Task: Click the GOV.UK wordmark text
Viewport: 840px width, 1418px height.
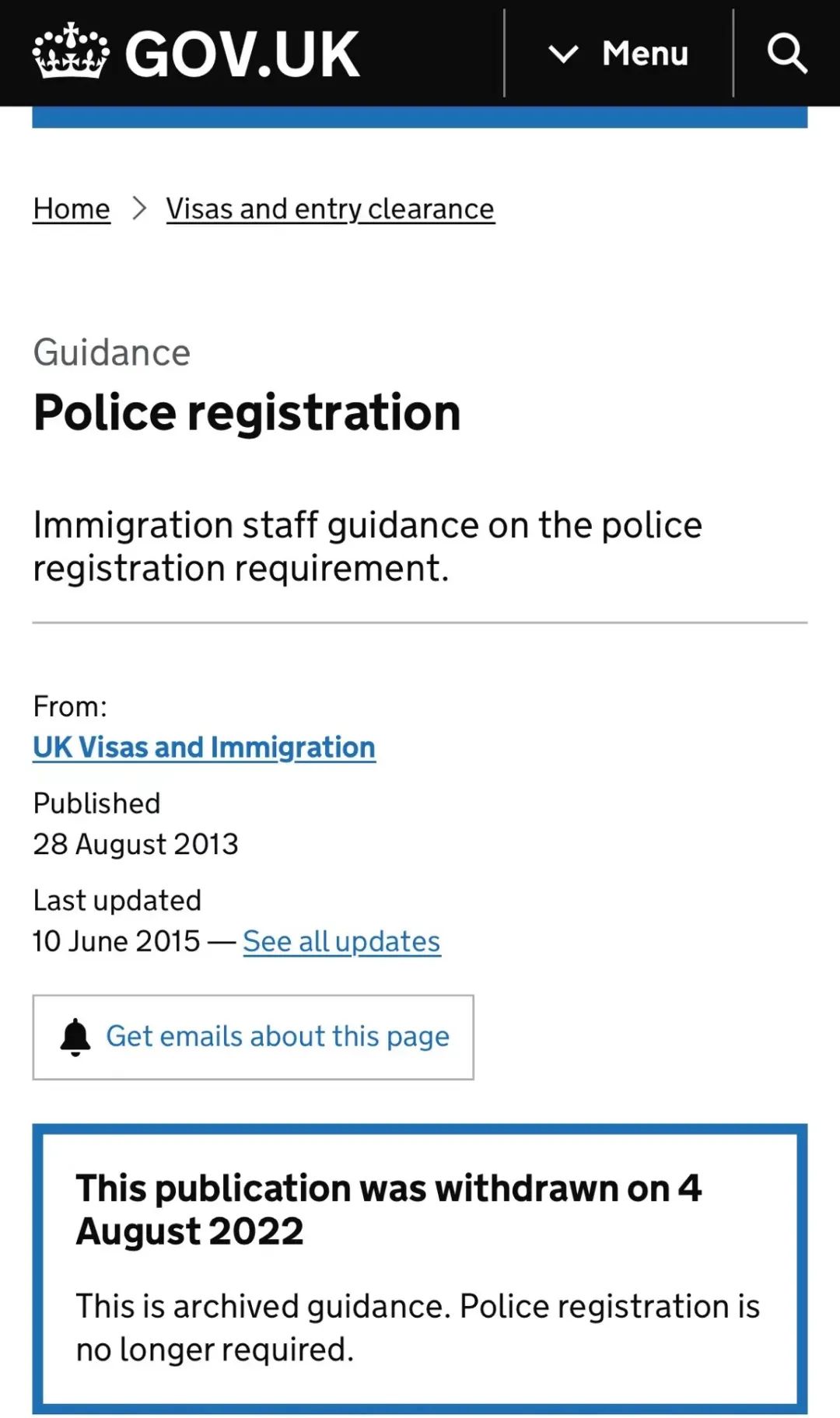Action: (242, 54)
